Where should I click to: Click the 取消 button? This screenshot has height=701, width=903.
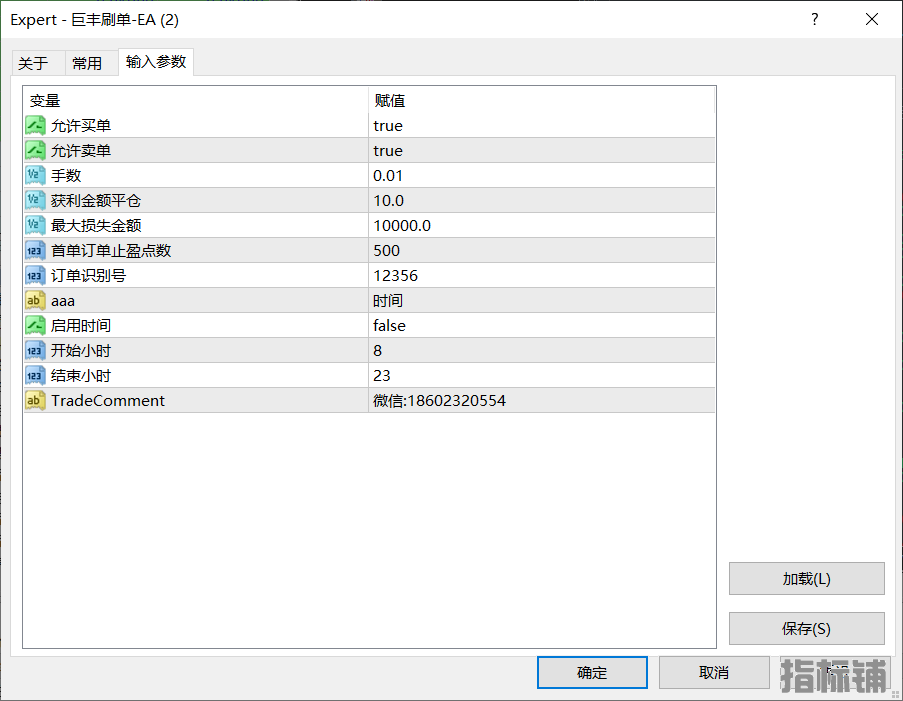[x=714, y=672]
